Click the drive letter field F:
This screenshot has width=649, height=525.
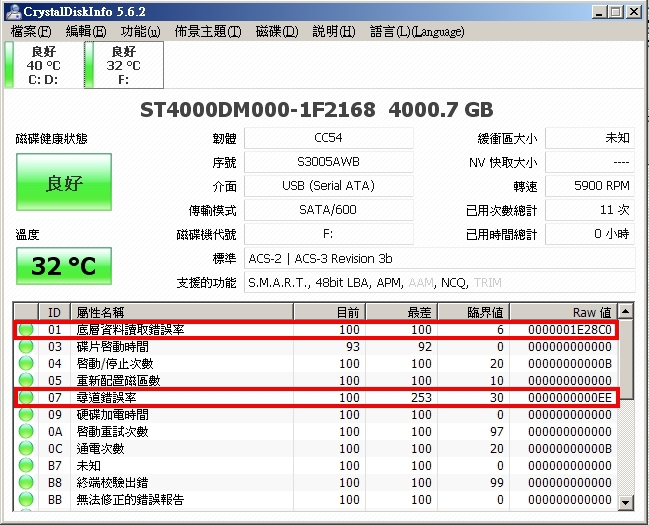(x=329, y=234)
